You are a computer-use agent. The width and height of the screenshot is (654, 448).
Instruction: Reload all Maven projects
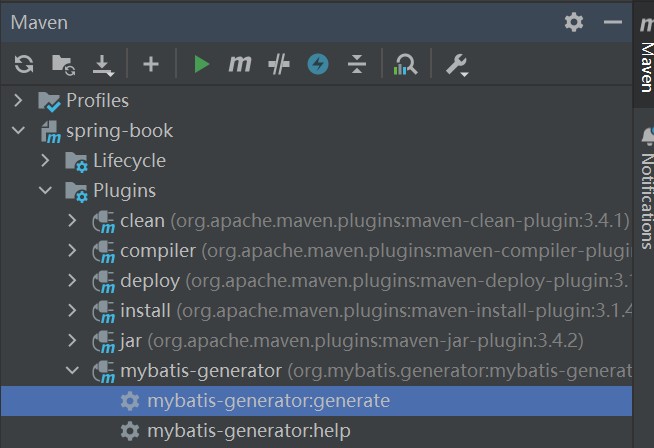point(24,64)
